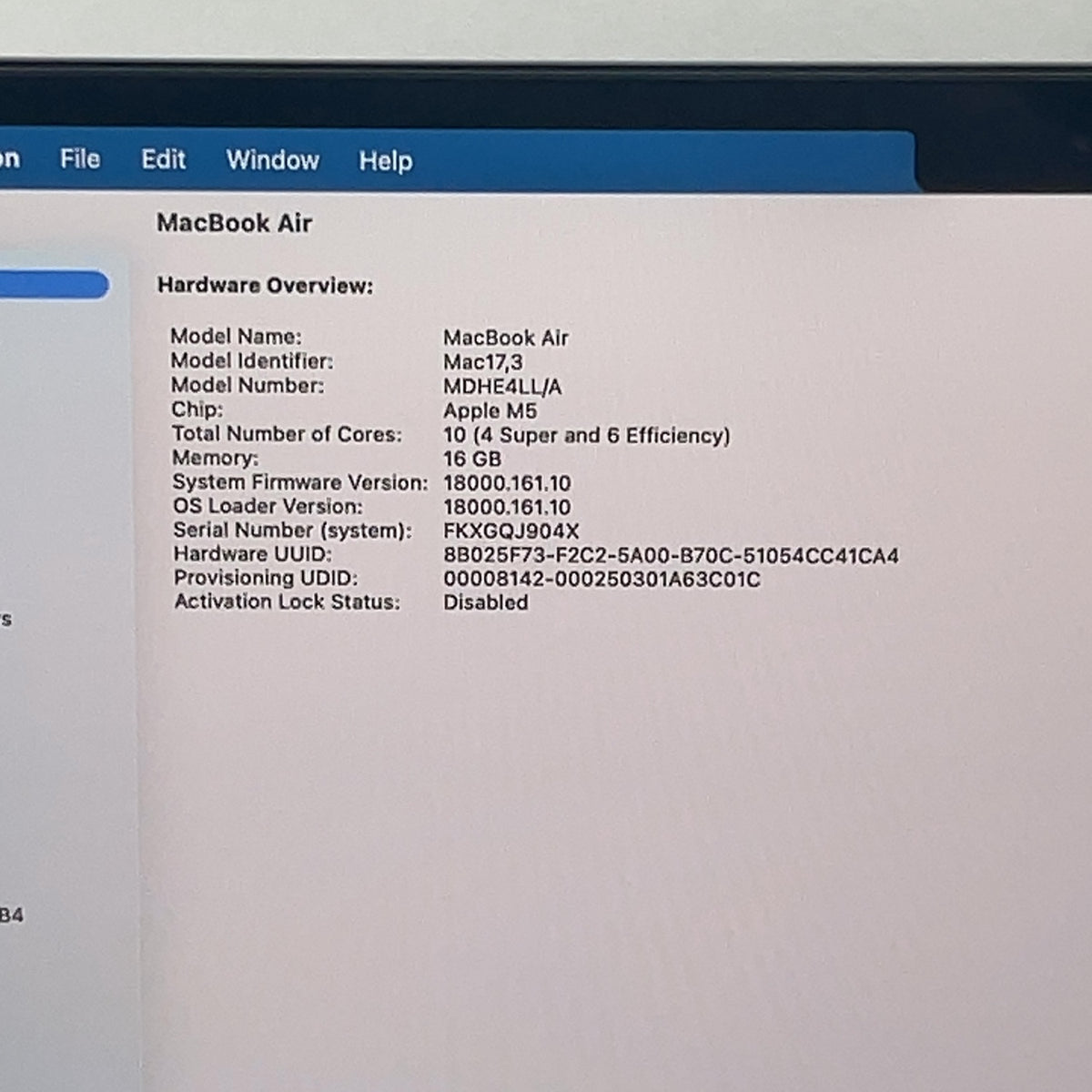Select the Model Identifier label

[x=253, y=361]
